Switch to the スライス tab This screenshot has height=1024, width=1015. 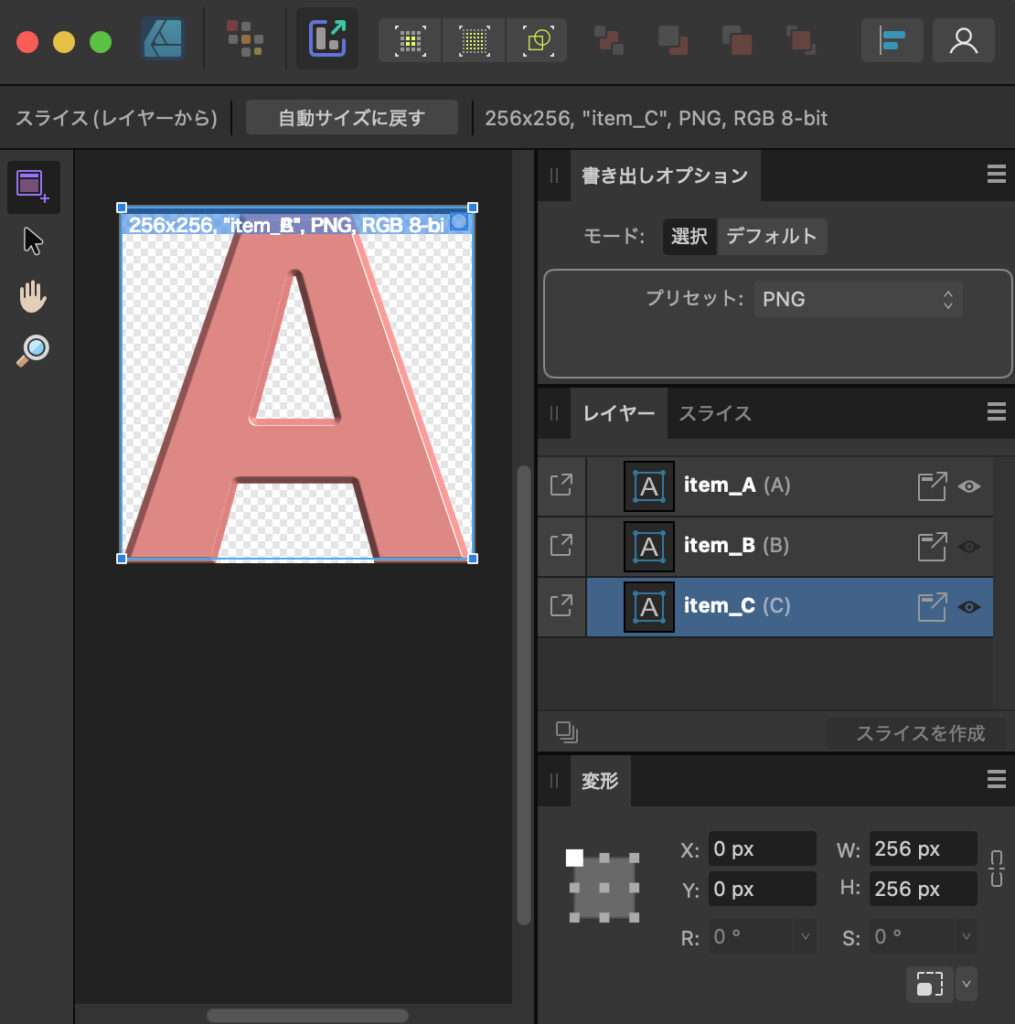pos(715,413)
